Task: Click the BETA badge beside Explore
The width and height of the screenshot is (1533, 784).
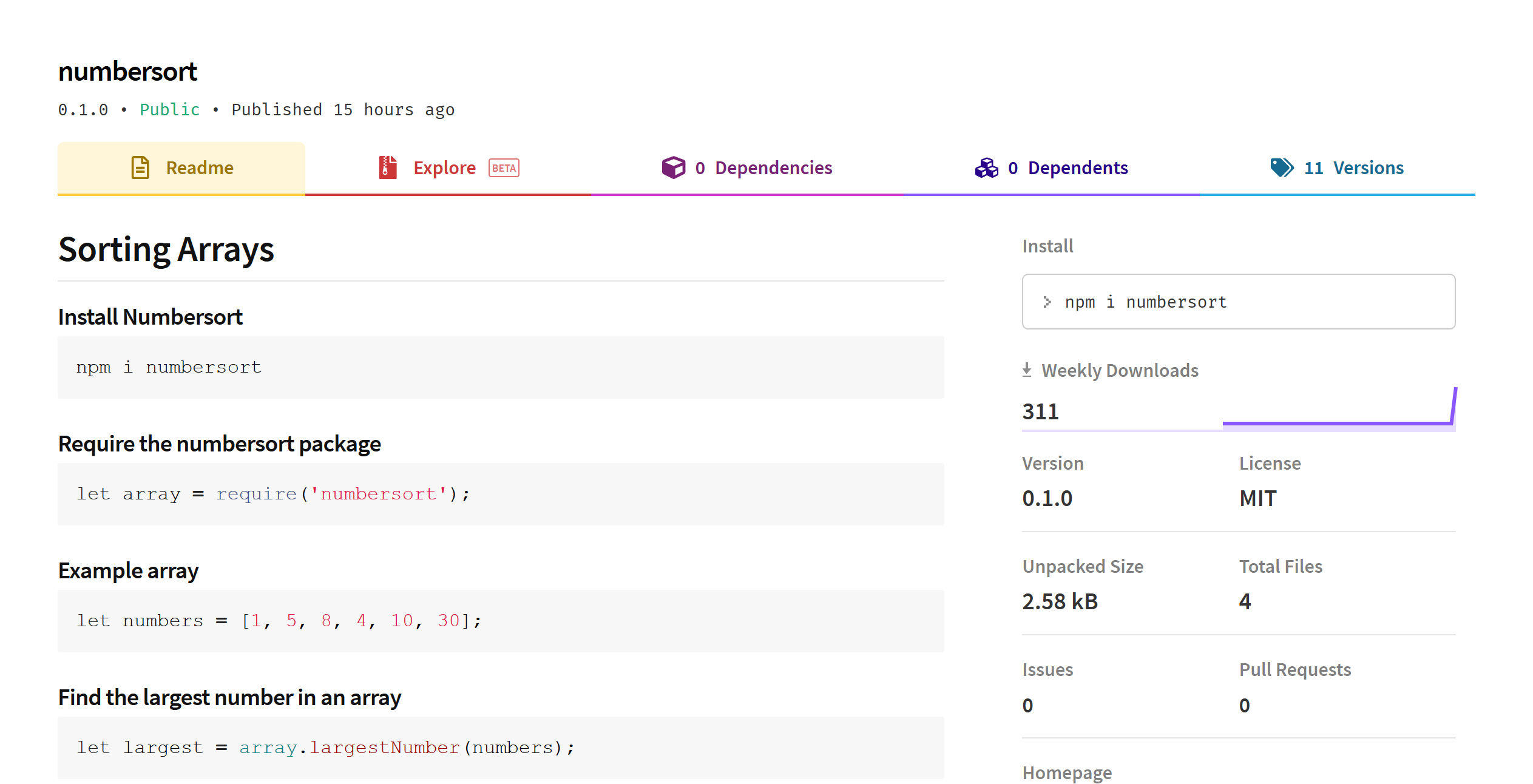Action: point(504,167)
